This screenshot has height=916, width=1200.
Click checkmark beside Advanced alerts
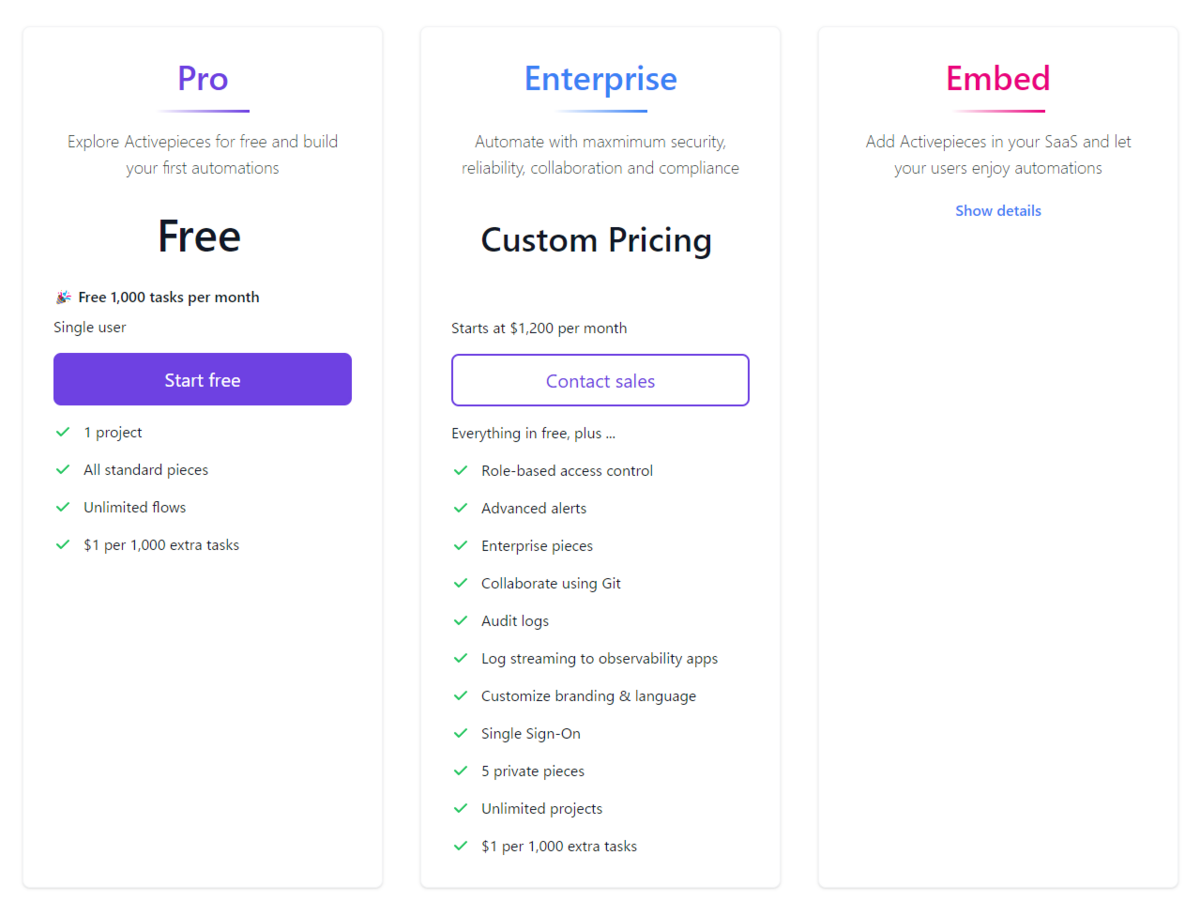(x=461, y=508)
